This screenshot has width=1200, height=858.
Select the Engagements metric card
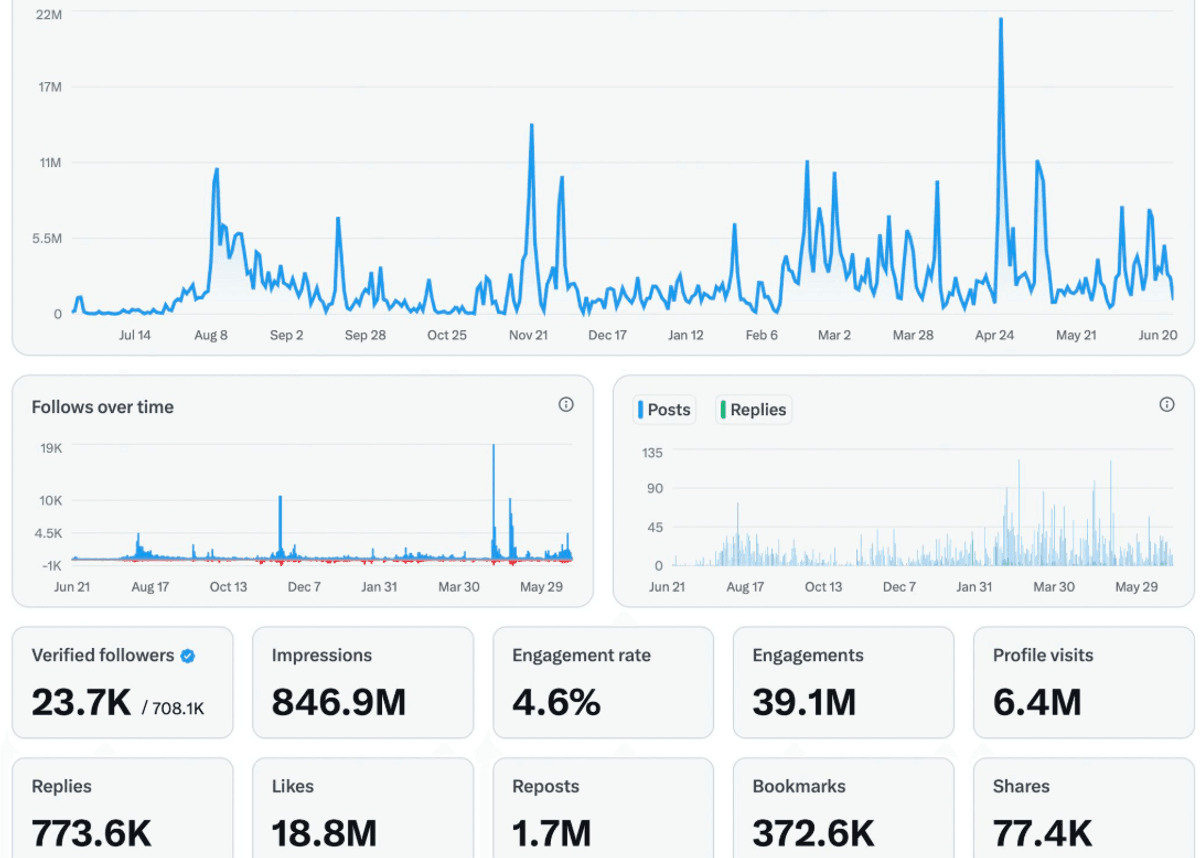[x=843, y=683]
